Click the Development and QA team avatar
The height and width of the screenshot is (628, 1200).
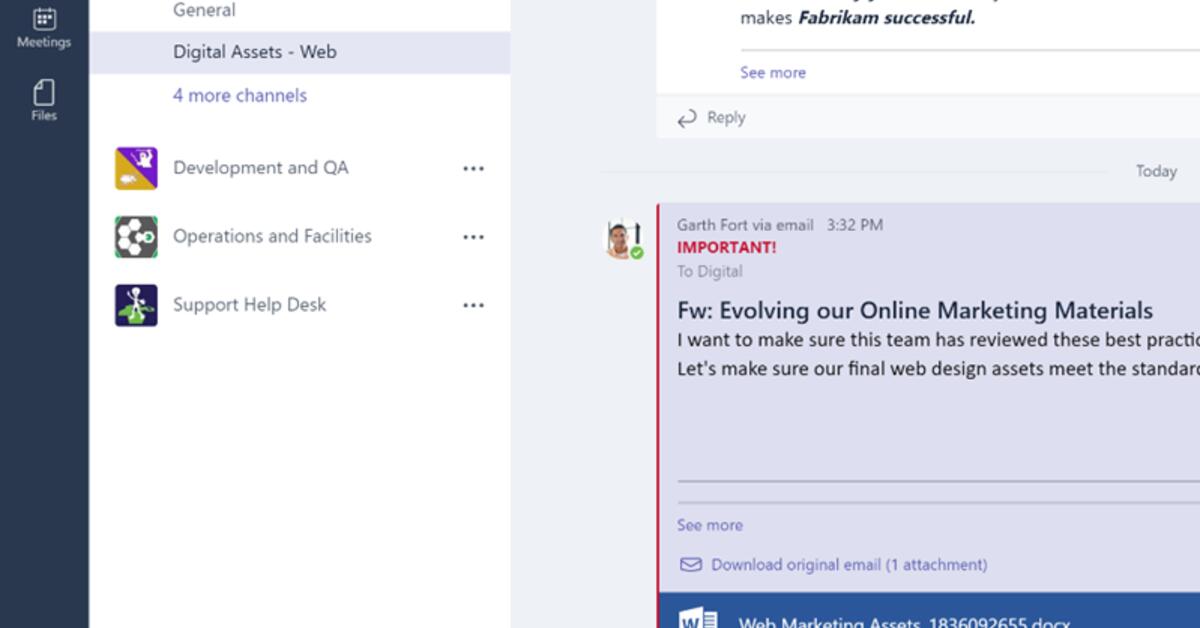click(x=136, y=168)
